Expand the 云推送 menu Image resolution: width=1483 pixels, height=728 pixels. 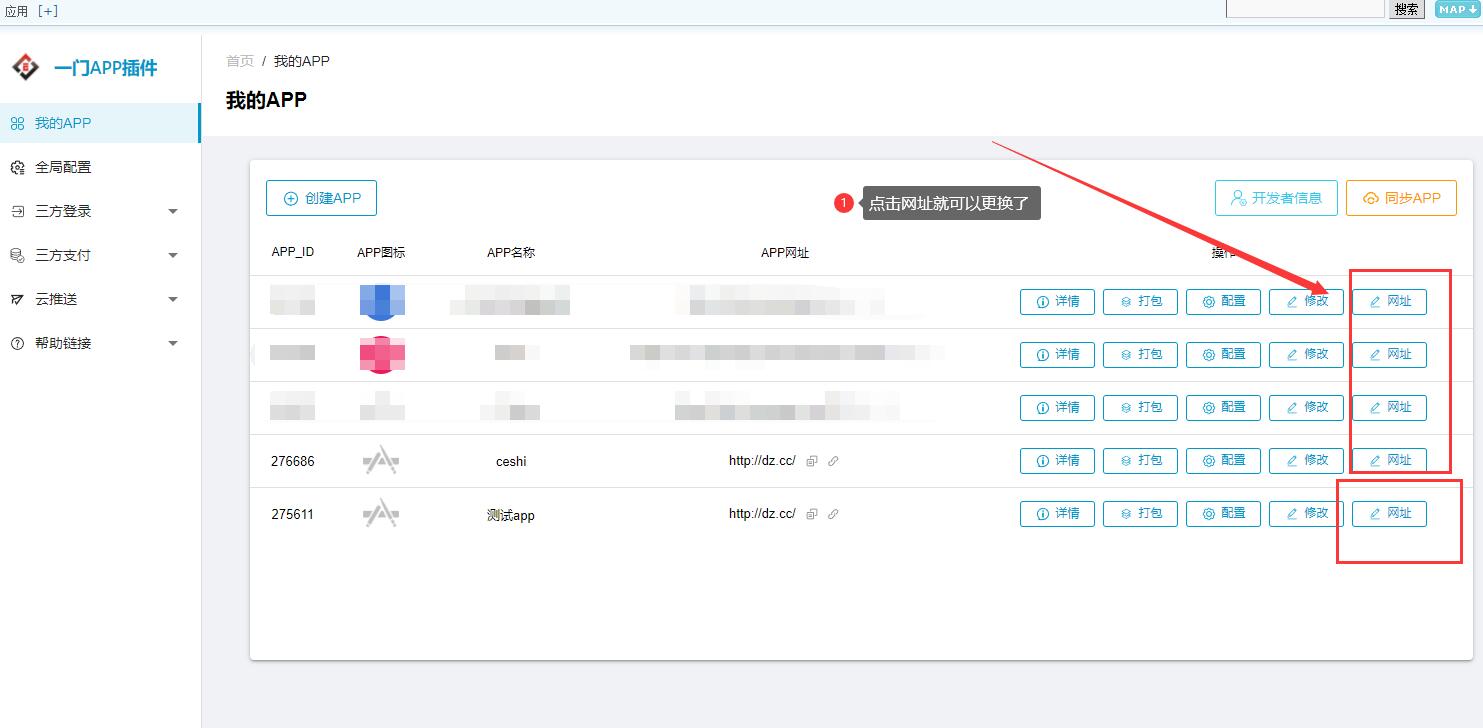pos(100,299)
